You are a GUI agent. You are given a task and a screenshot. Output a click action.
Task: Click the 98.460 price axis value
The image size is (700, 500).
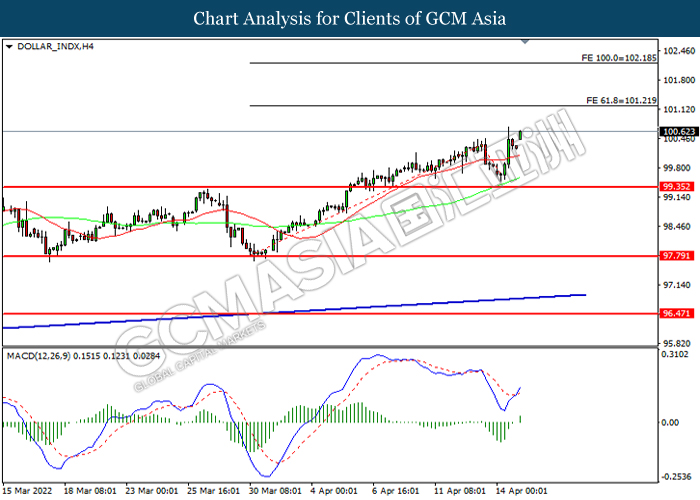pyautogui.click(x=677, y=226)
